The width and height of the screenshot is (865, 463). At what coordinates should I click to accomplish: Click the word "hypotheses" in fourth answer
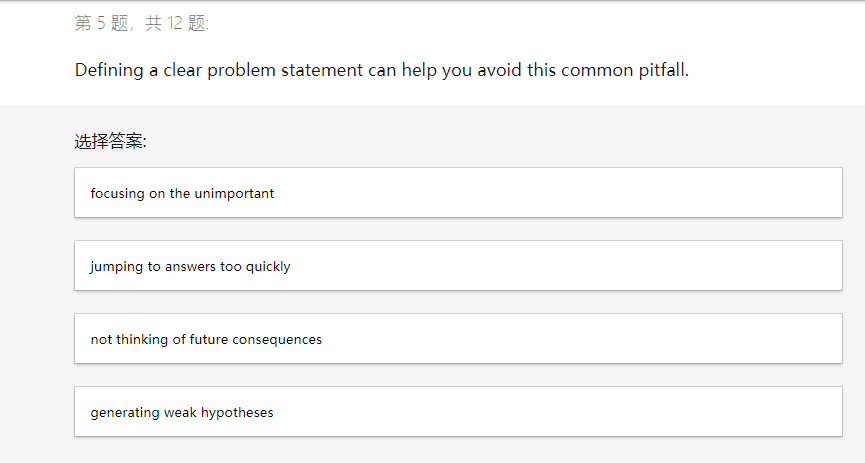coord(237,412)
